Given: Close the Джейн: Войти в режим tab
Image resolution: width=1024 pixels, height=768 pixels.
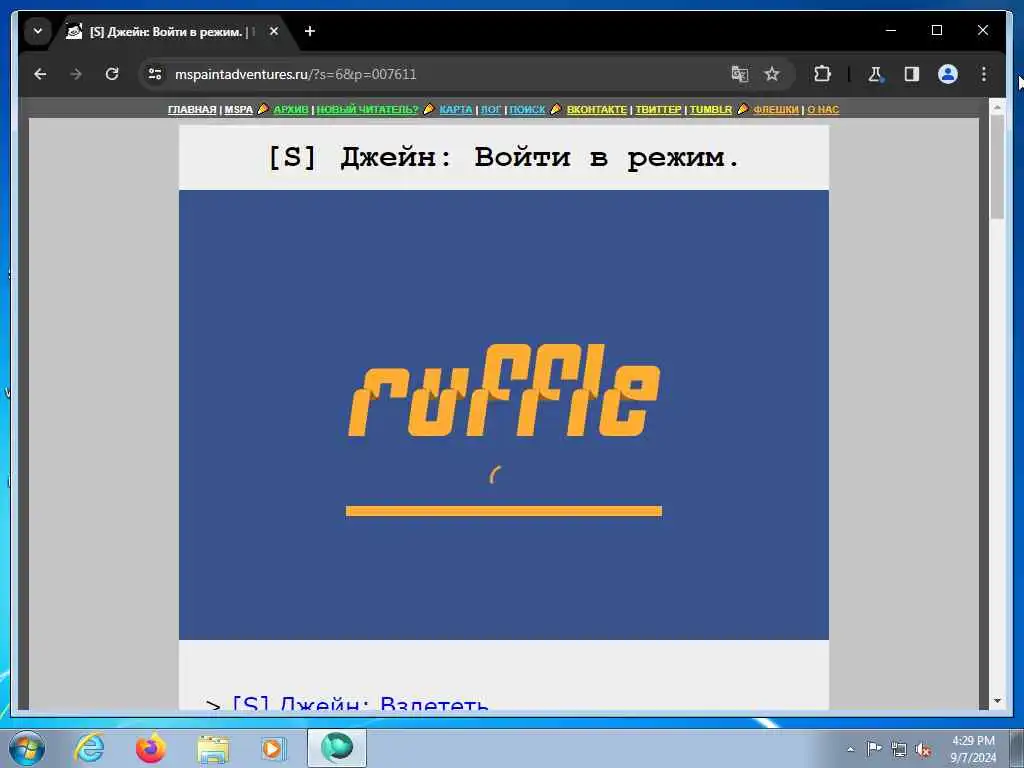Looking at the screenshot, I should click(x=274, y=31).
